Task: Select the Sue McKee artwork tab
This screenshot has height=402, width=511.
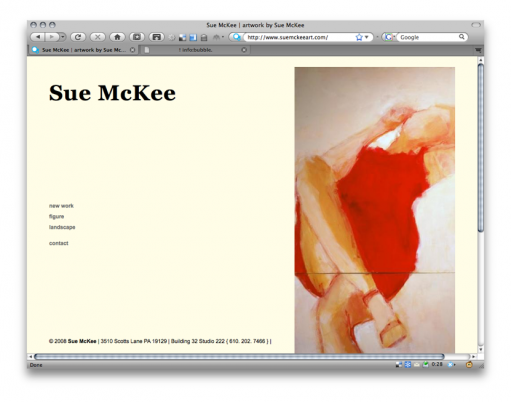Action: pos(84,50)
